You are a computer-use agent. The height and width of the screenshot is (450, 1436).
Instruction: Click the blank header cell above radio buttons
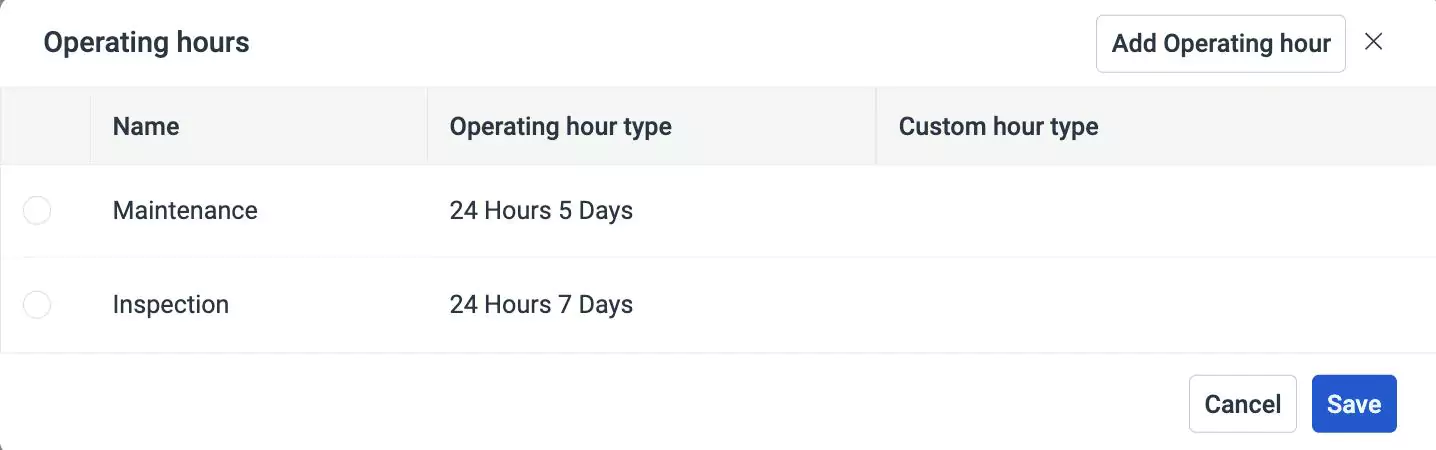coord(45,127)
